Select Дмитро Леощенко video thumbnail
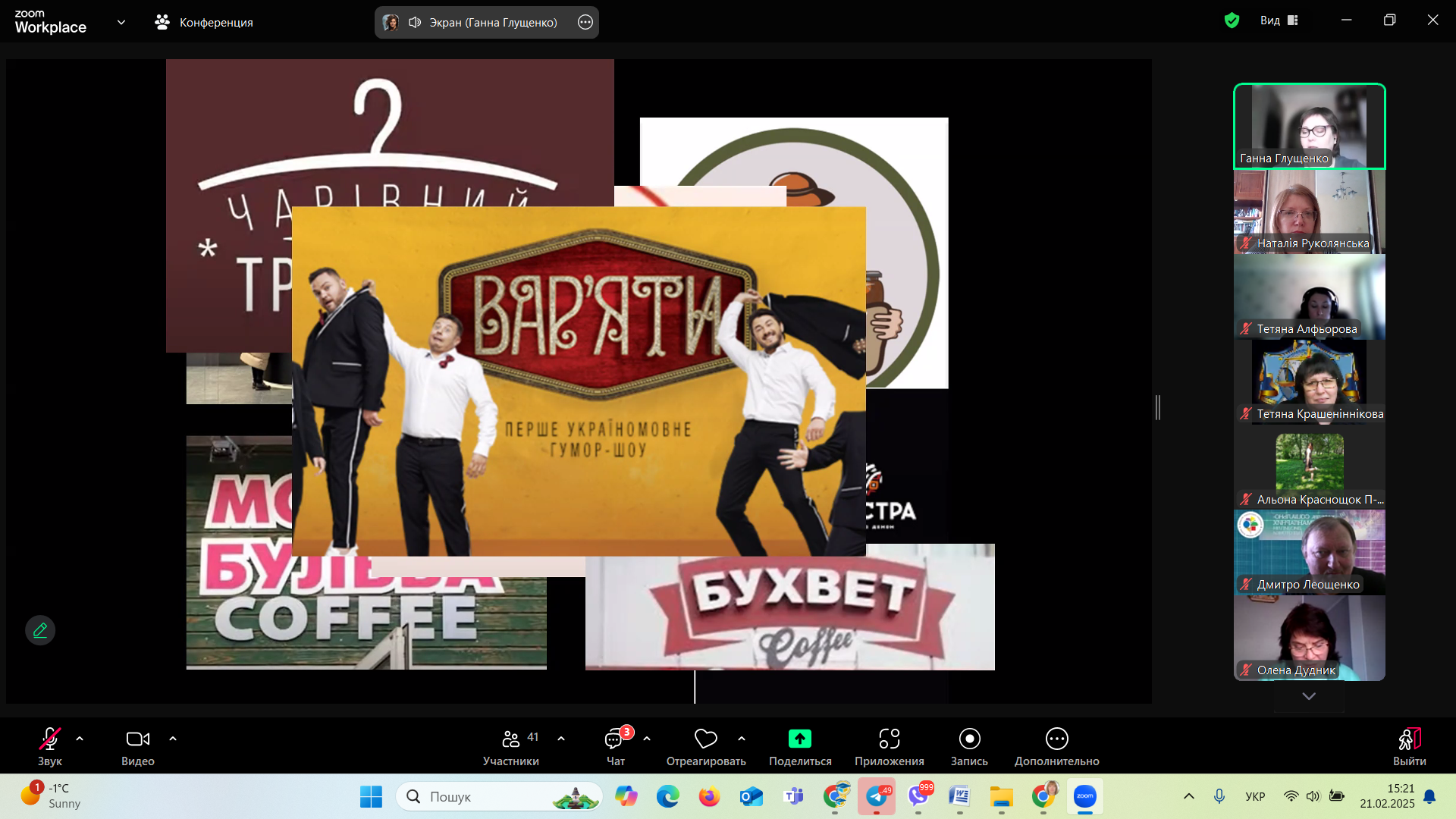Image resolution: width=1456 pixels, height=819 pixels. click(1309, 552)
